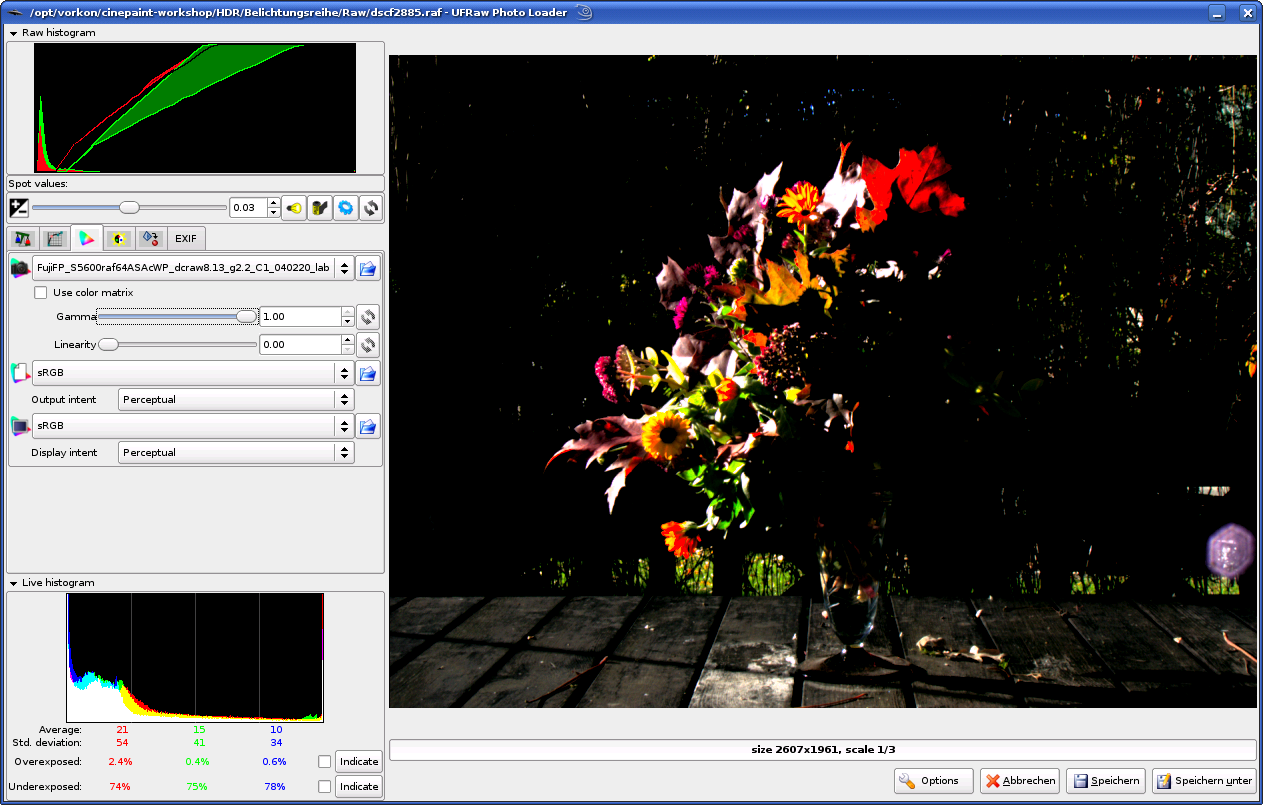Click the film-roll highlight clipping icon

320,208
